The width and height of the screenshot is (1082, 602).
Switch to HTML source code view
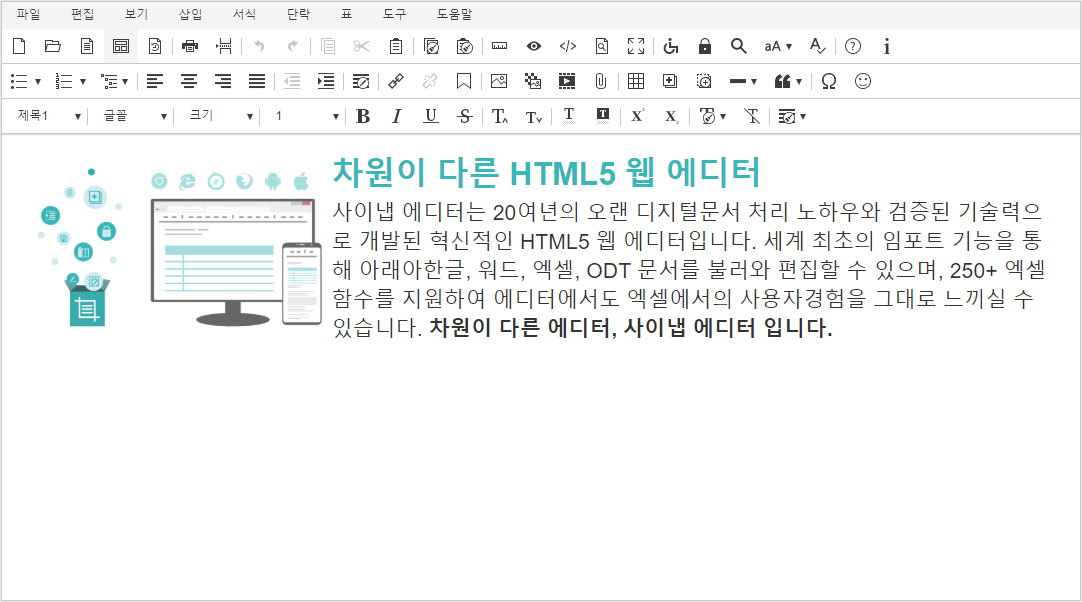pos(568,46)
